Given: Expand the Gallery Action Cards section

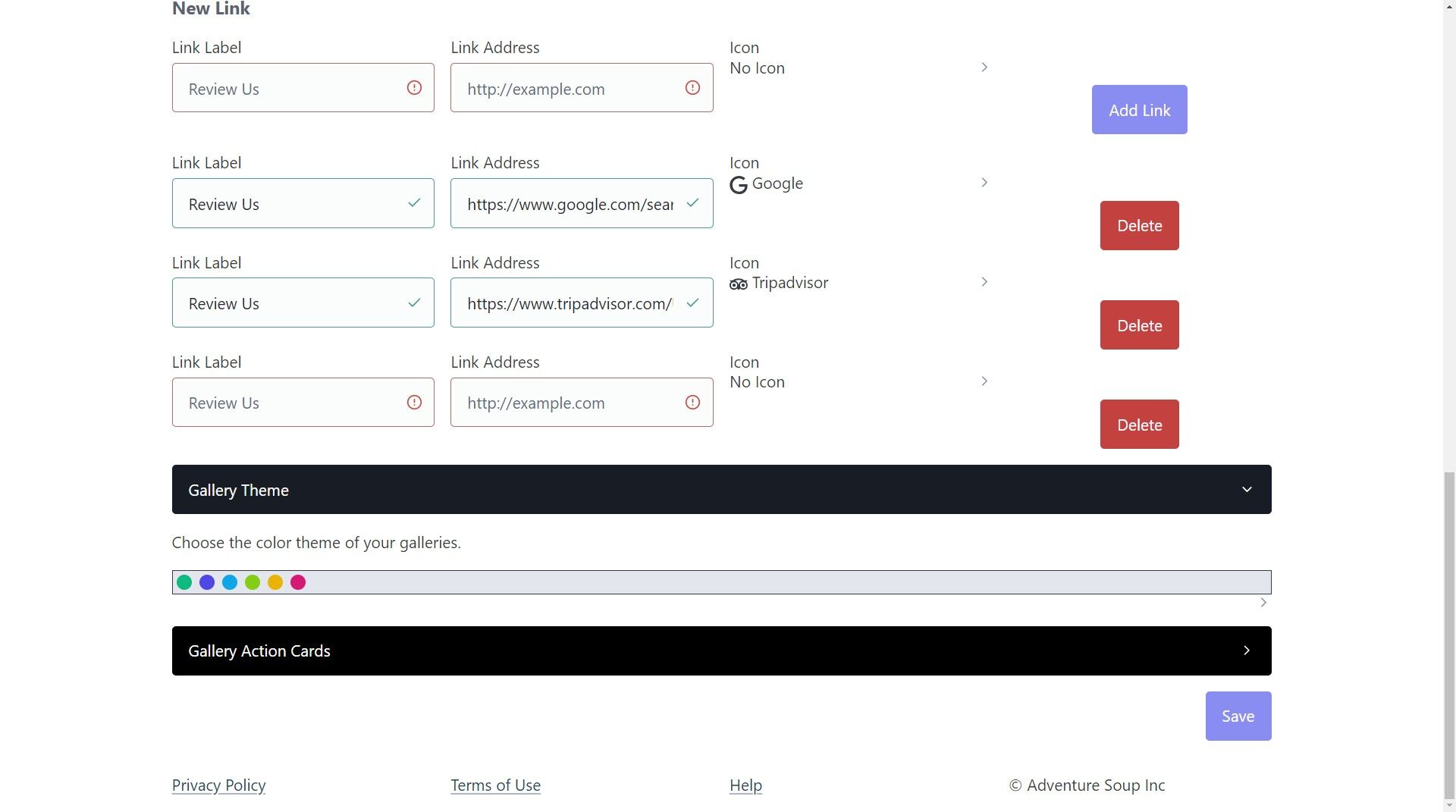Looking at the screenshot, I should click(x=721, y=651).
